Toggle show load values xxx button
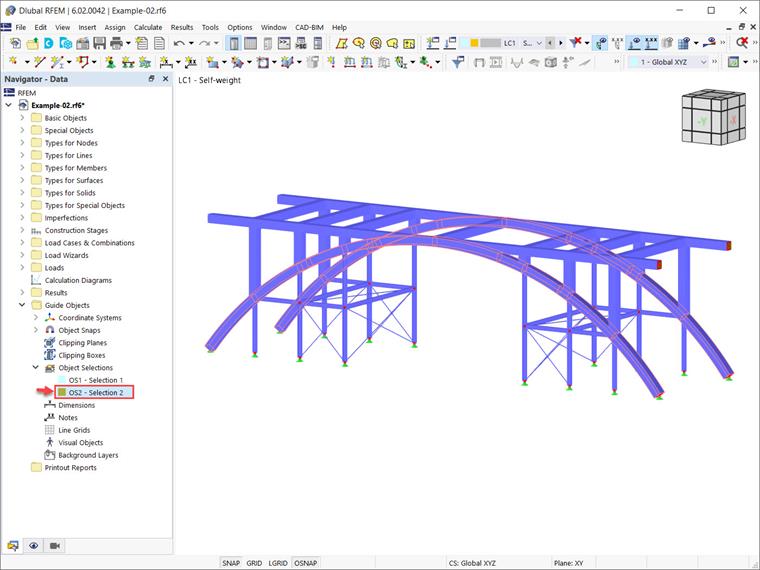760x570 pixels. [x=651, y=43]
